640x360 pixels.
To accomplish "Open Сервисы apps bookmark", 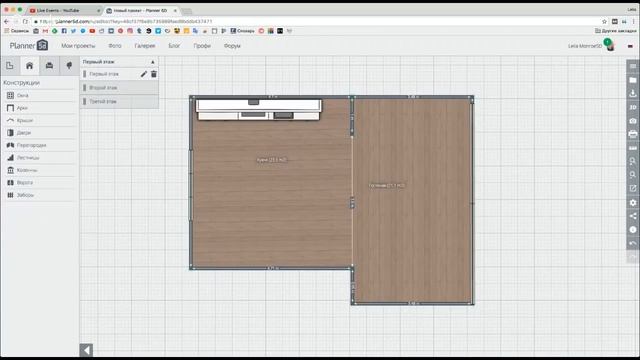I will (16, 31).
